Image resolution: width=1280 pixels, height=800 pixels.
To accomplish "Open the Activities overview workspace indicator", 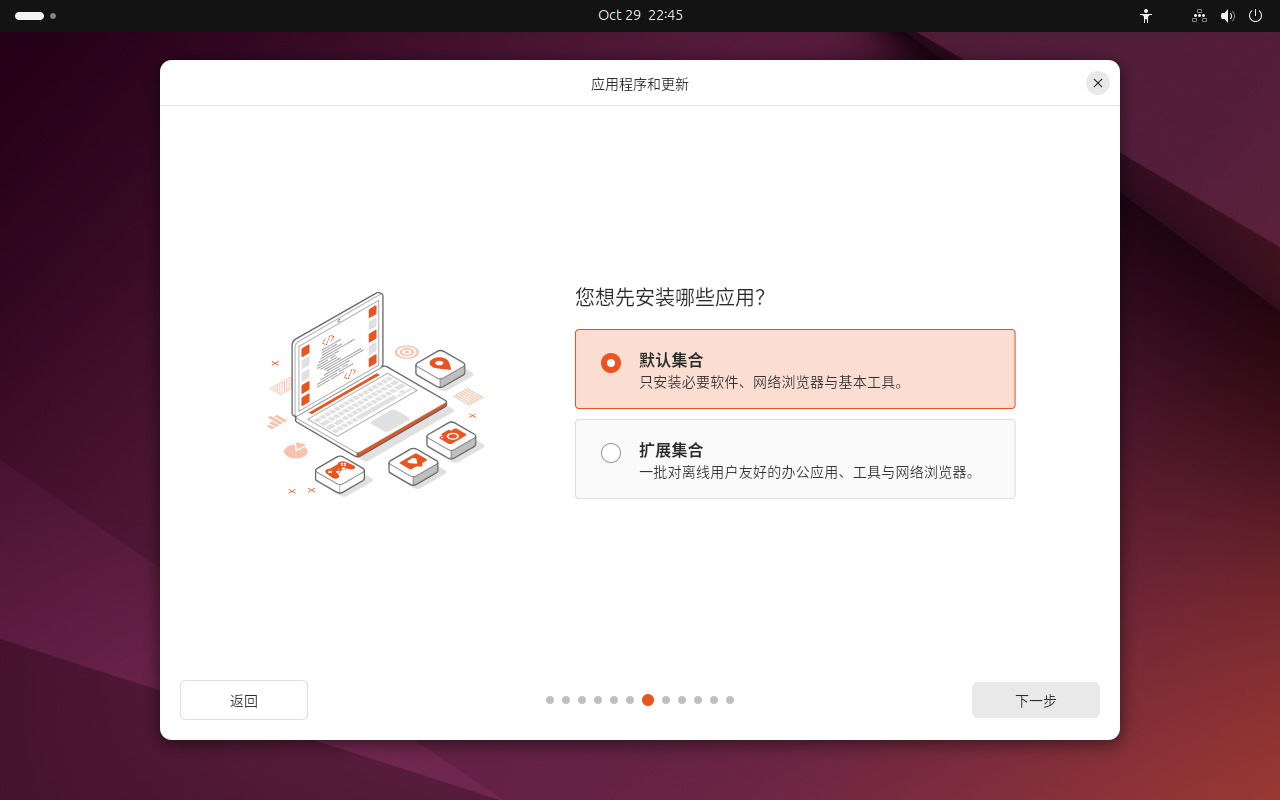I will [35, 16].
